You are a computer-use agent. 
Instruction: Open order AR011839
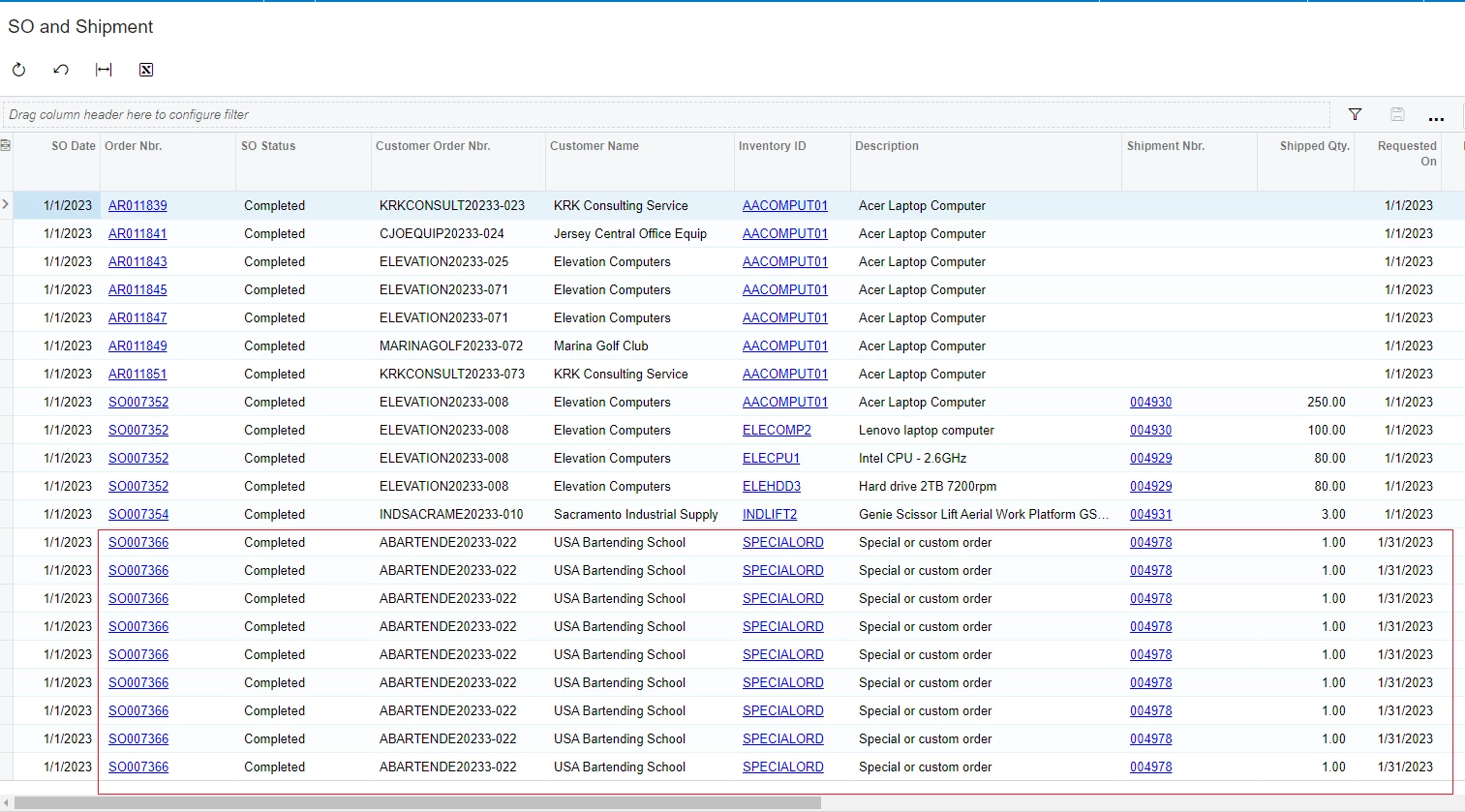coord(137,205)
